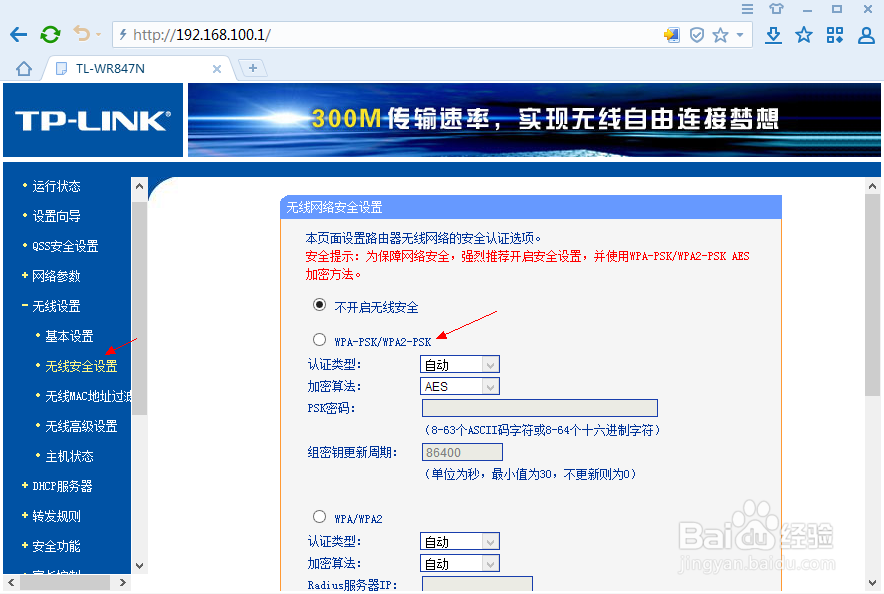Click the main page vertical scrollbar thumb
884x594 pixels.
click(x=872, y=295)
